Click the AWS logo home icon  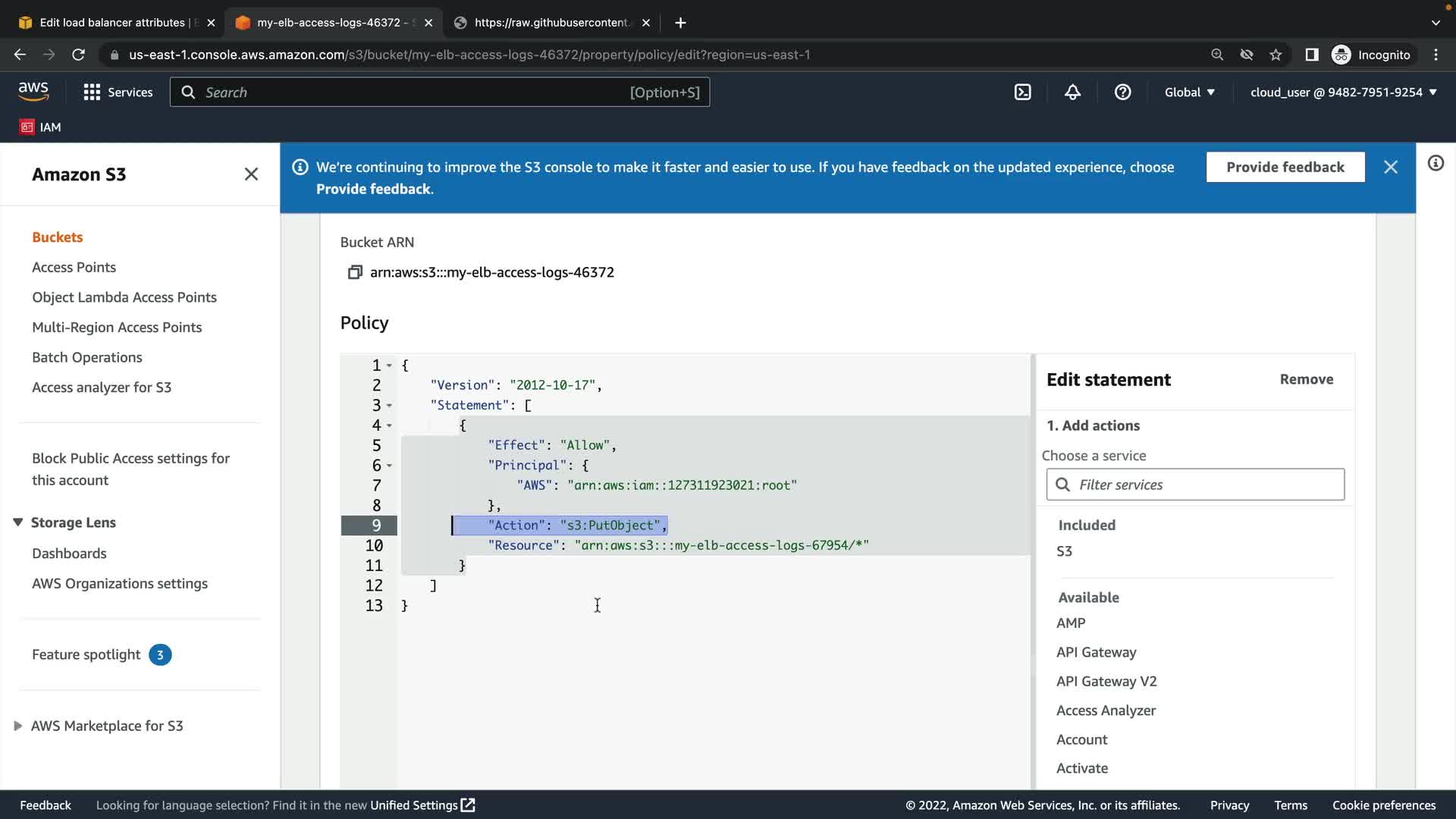point(33,92)
